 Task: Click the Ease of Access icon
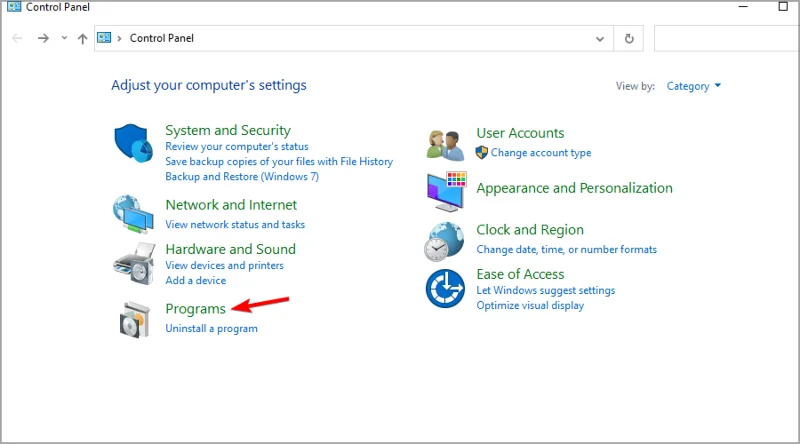pos(445,289)
